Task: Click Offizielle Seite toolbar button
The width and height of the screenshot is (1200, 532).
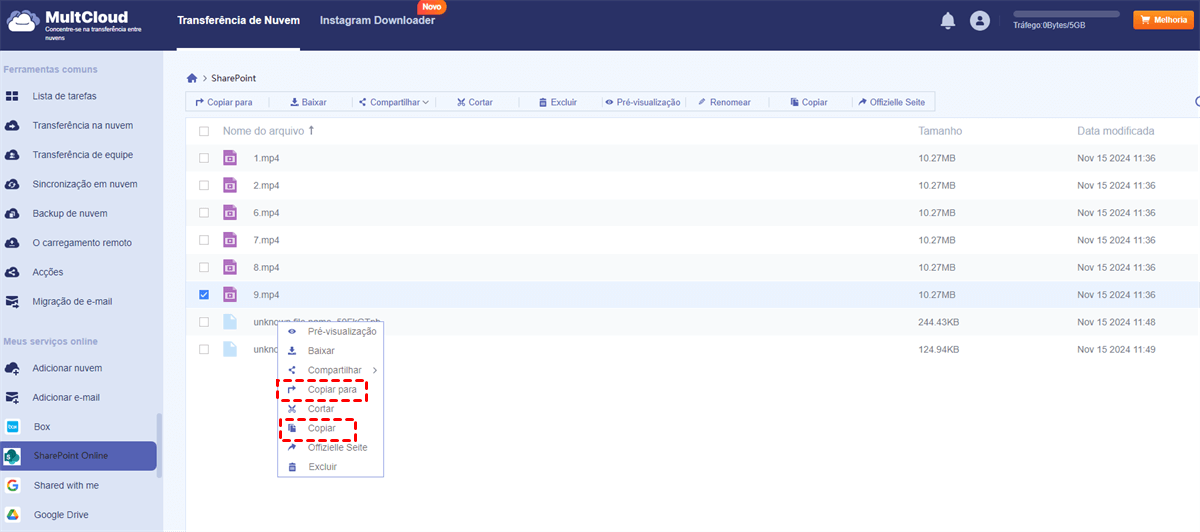Action: pyautogui.click(x=891, y=102)
